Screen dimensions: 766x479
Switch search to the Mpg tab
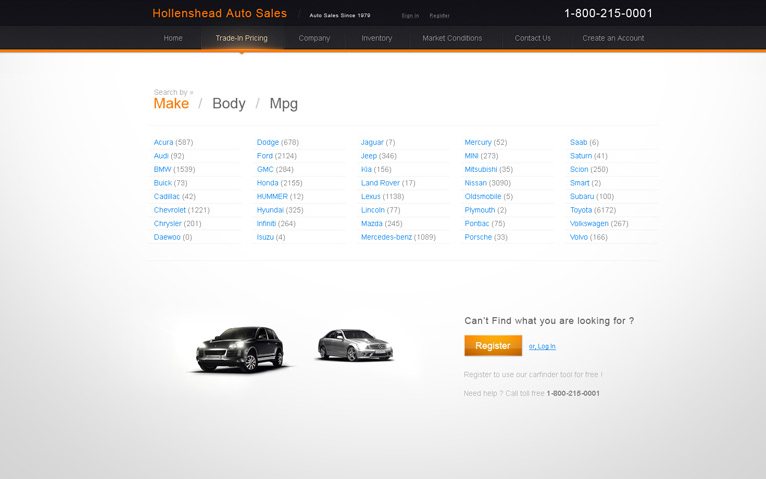283,104
